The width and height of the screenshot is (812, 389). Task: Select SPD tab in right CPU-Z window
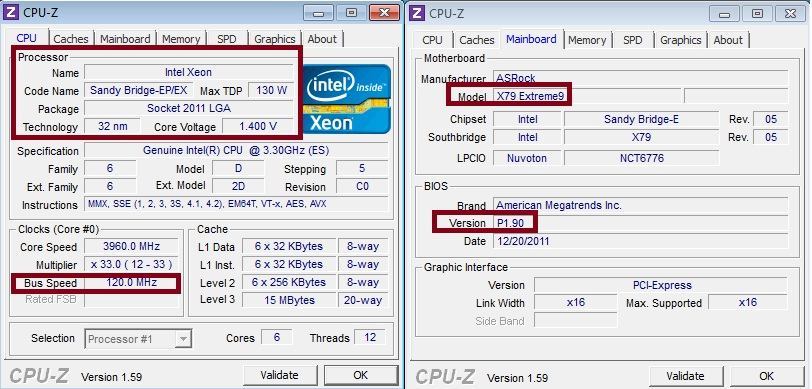point(632,40)
